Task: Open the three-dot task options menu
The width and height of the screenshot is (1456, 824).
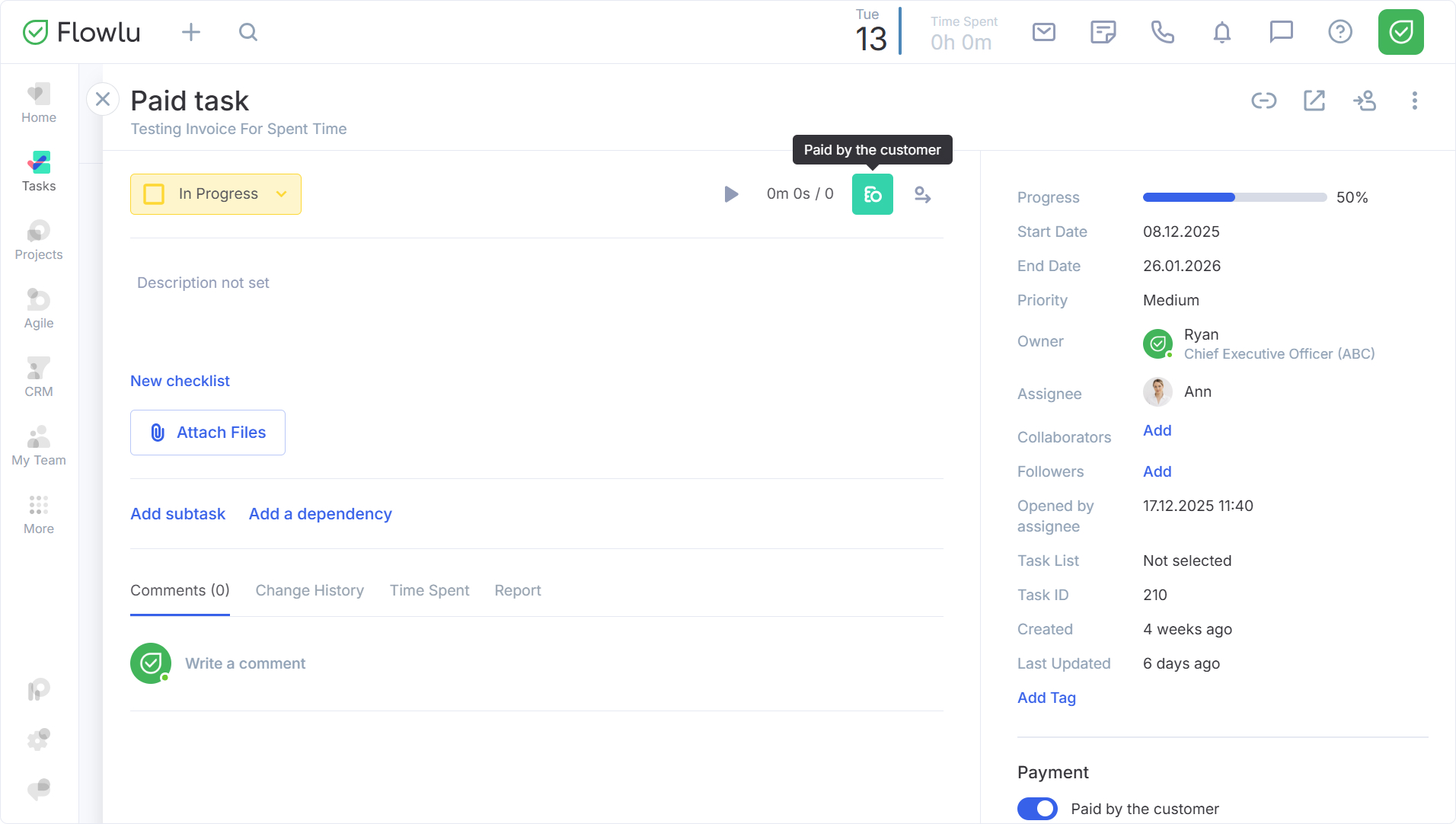Action: click(x=1414, y=101)
